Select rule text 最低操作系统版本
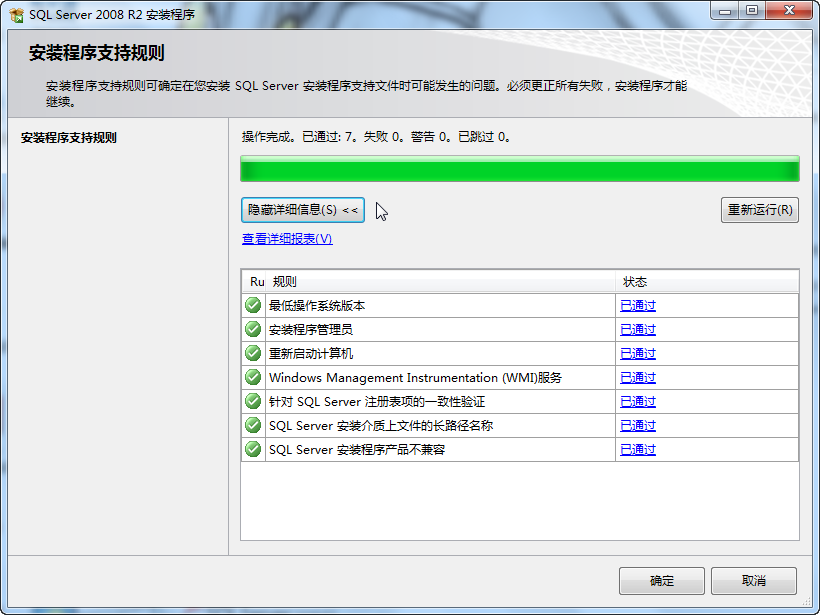Viewport: 820px width, 615px height. 317,305
